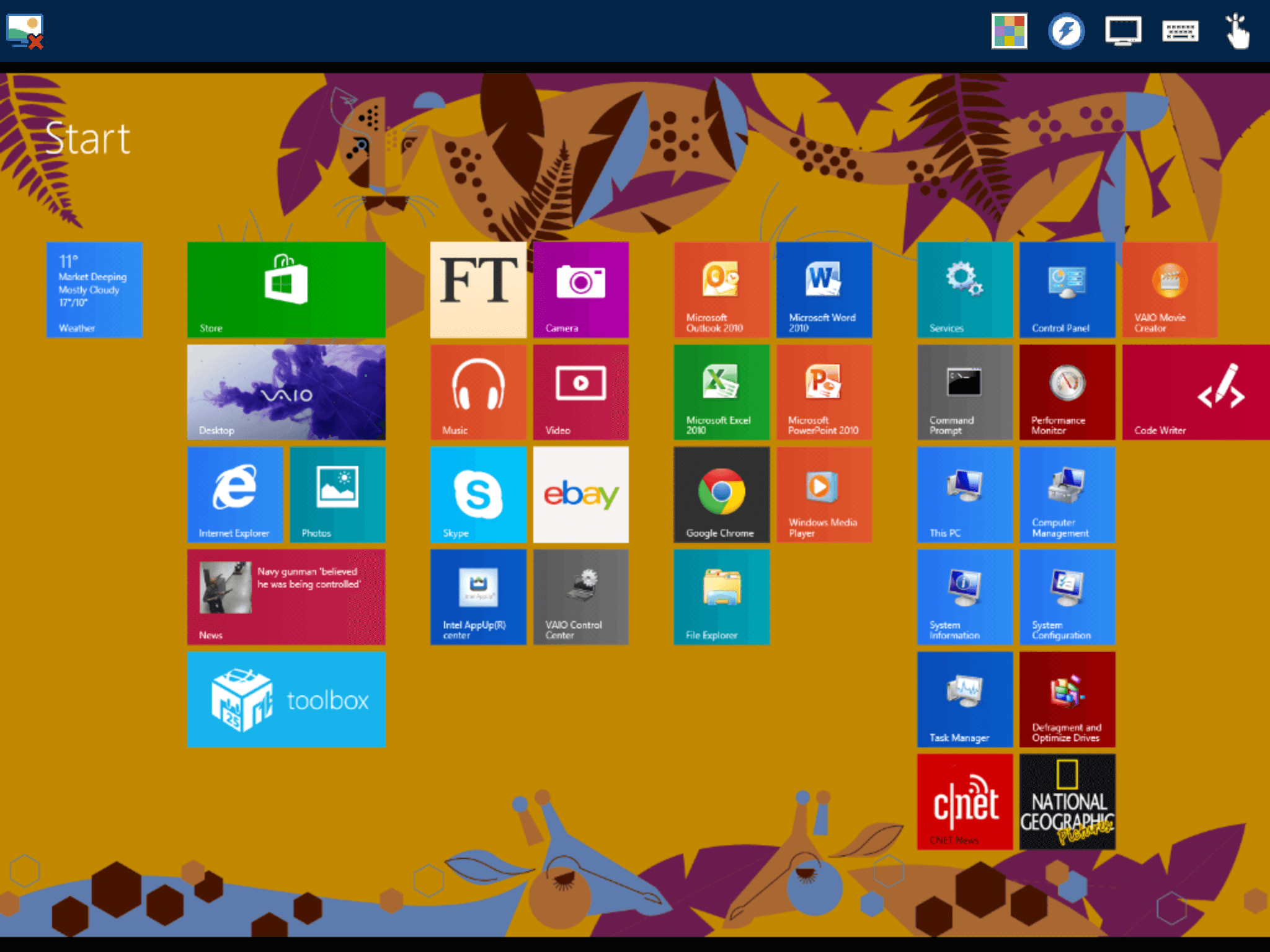The height and width of the screenshot is (952, 1270).
Task: Open the Photos tile
Action: click(x=337, y=495)
